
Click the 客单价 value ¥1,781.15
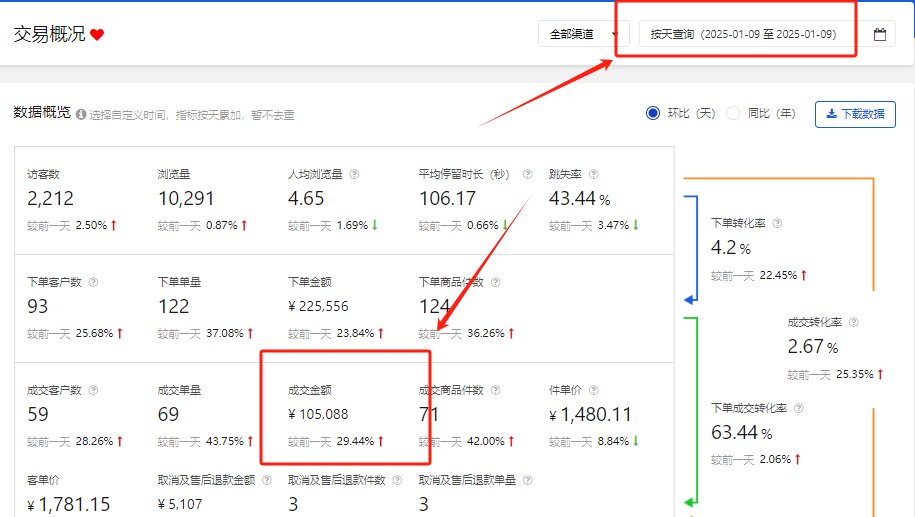pyautogui.click(x=68, y=505)
